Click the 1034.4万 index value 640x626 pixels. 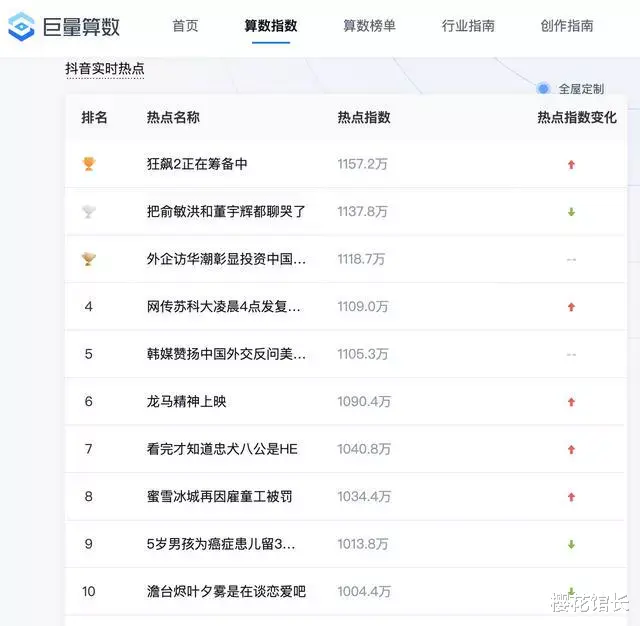coord(364,496)
